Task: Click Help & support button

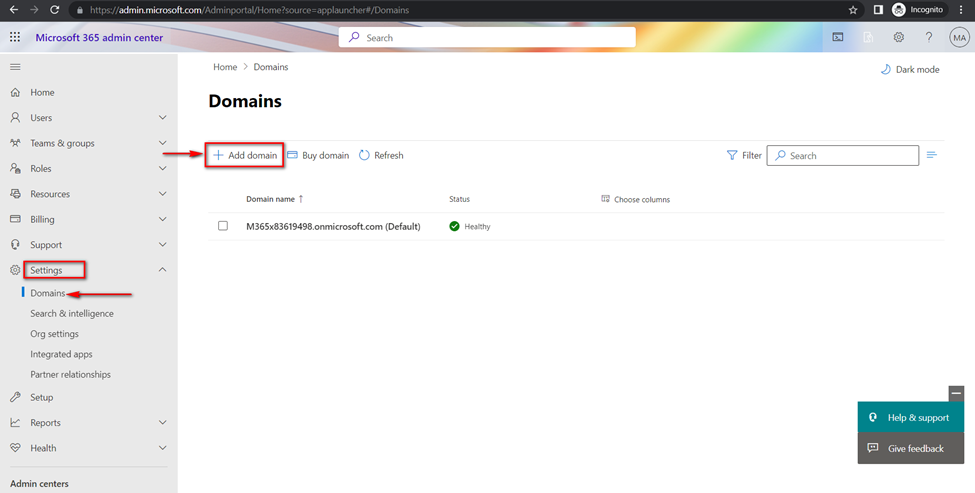Action: point(911,418)
